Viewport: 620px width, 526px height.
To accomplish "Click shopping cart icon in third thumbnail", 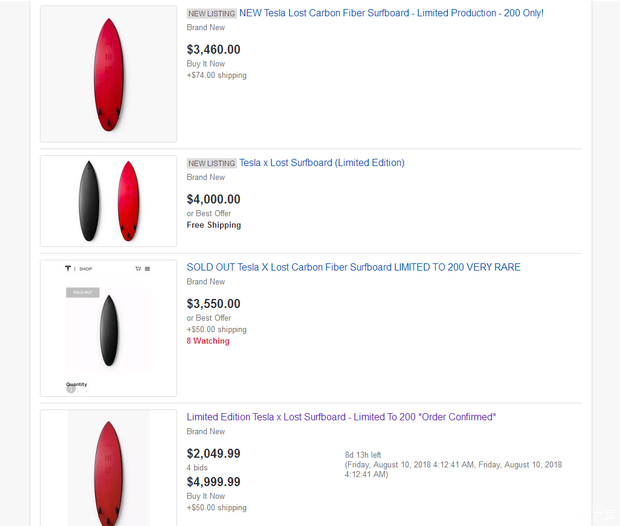I will tap(138, 268).
